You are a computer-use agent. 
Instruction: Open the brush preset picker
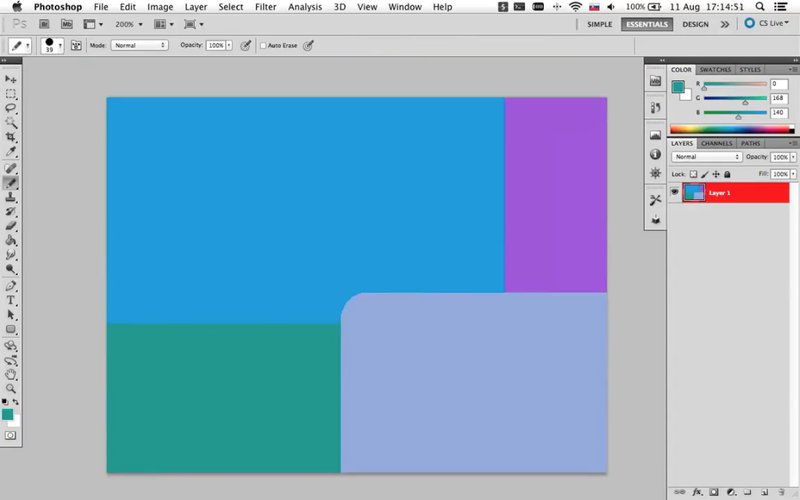[52, 45]
